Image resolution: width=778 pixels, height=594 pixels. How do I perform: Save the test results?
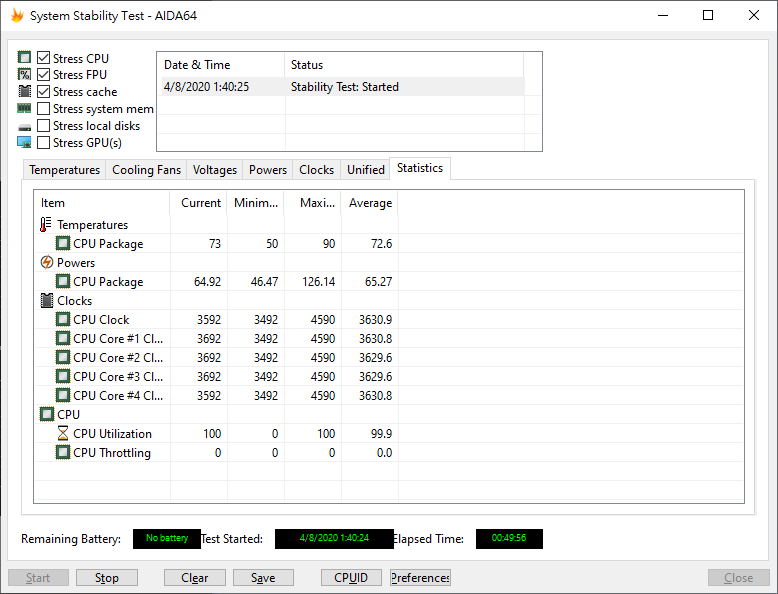[263, 578]
